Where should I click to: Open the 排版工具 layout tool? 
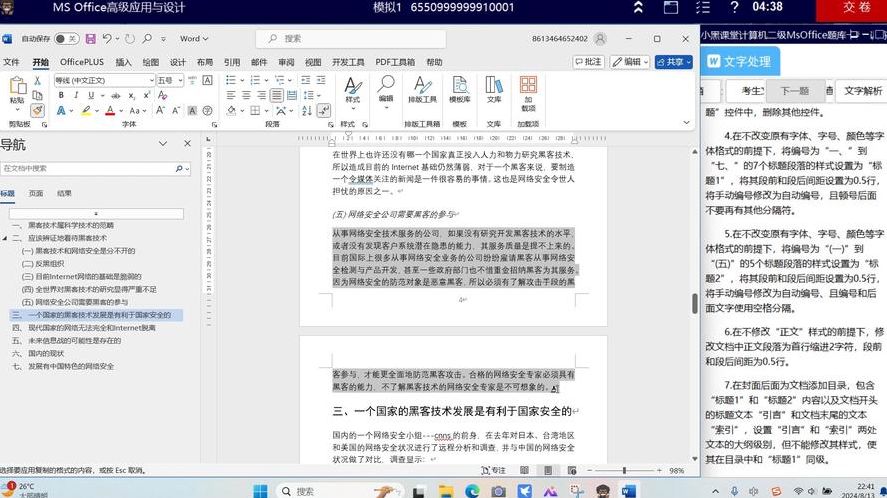point(422,89)
